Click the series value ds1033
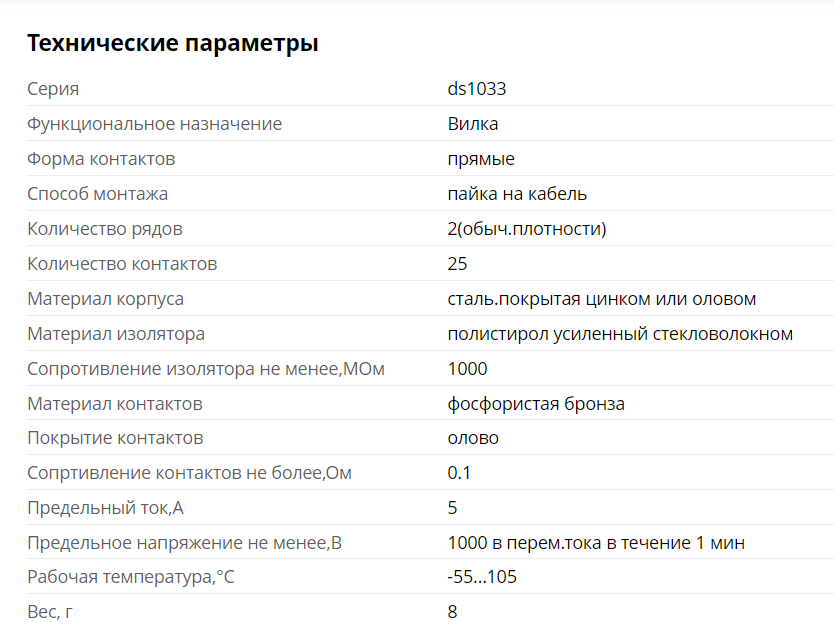This screenshot has width=834, height=630. coord(477,89)
